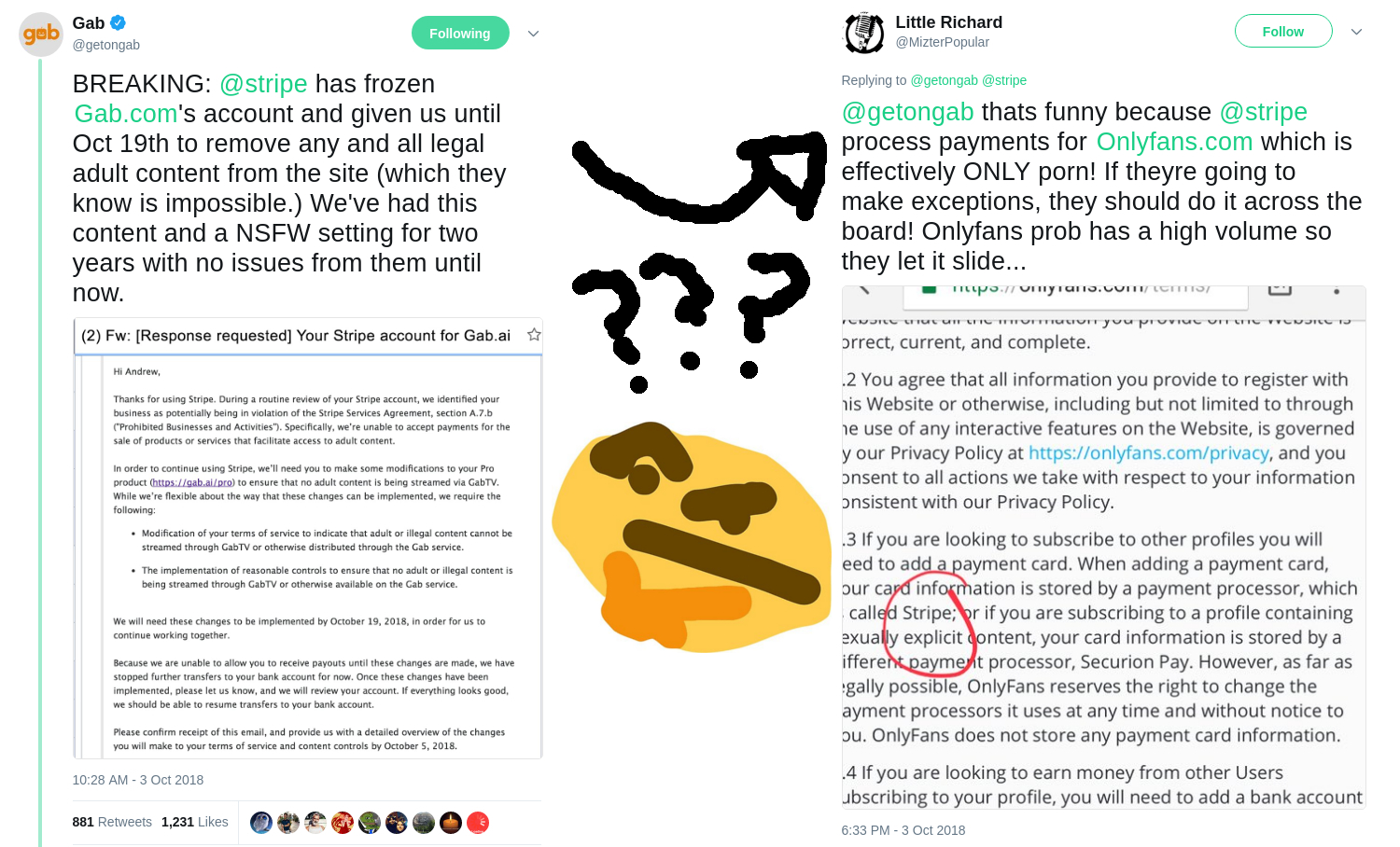
Task: Expand Little Richard tweet options chevron
Action: click(x=1356, y=32)
